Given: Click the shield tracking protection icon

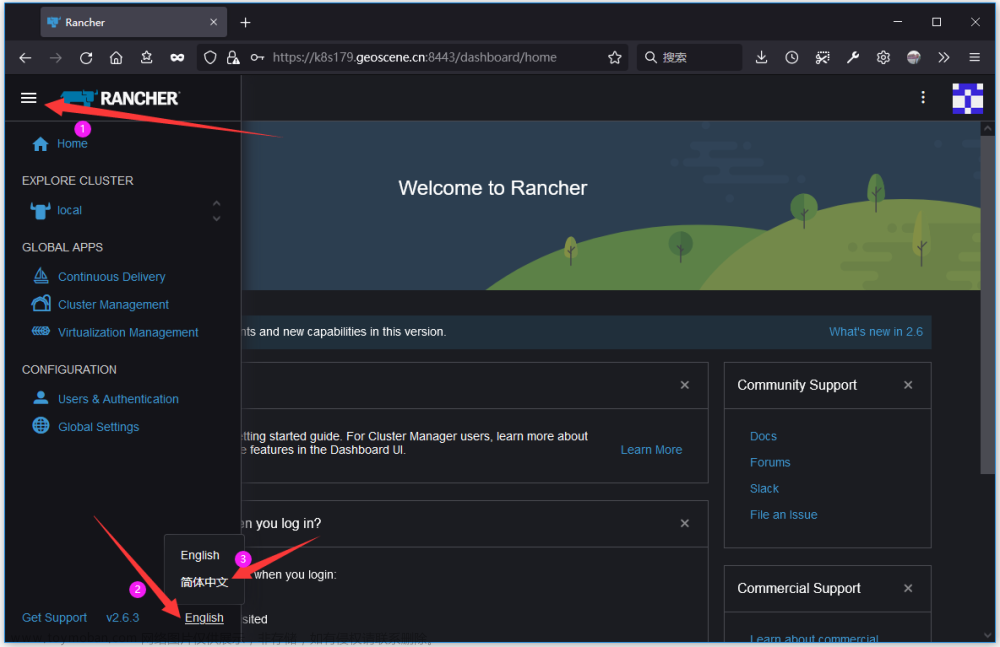Looking at the screenshot, I should click(x=210, y=58).
